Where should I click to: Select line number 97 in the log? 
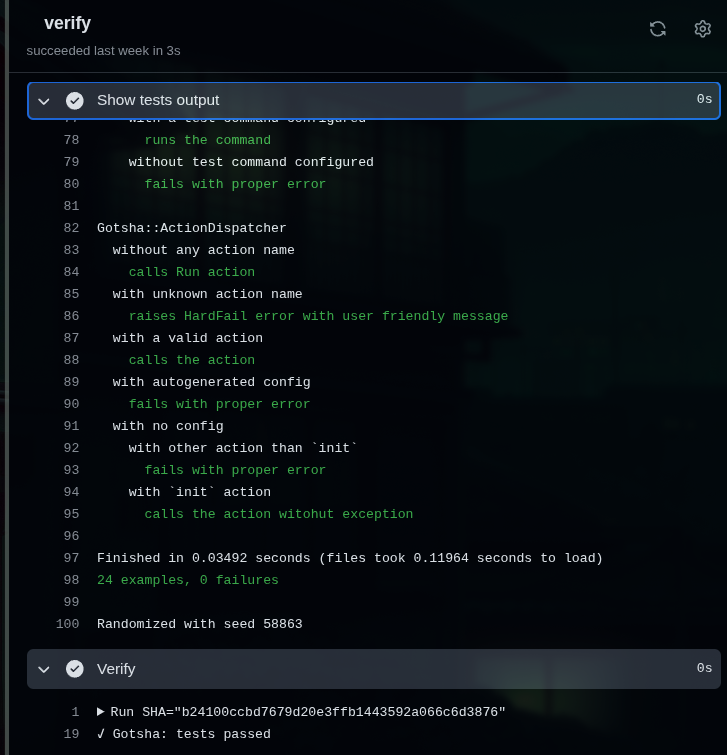70,558
